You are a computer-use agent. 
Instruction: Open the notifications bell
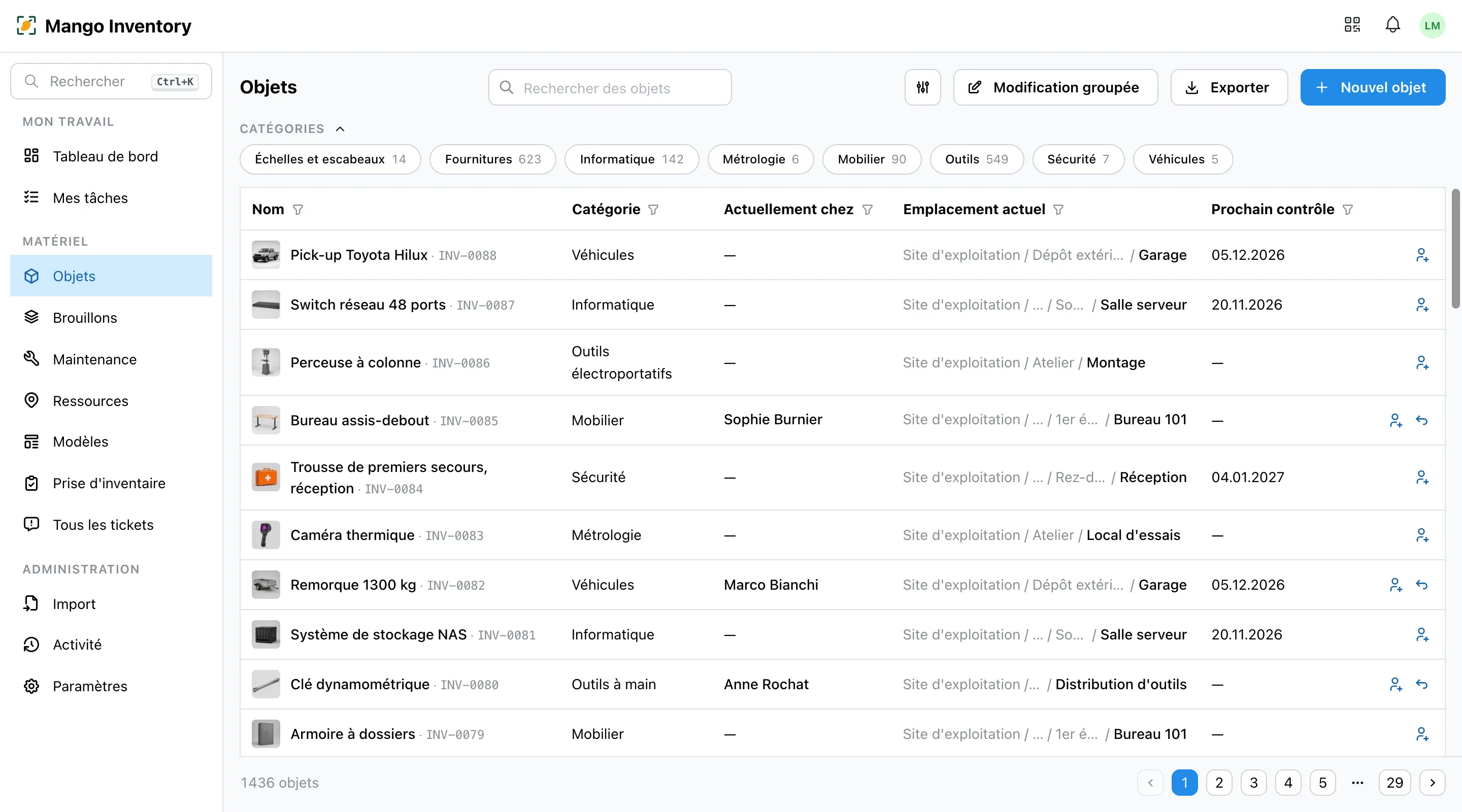point(1392,25)
